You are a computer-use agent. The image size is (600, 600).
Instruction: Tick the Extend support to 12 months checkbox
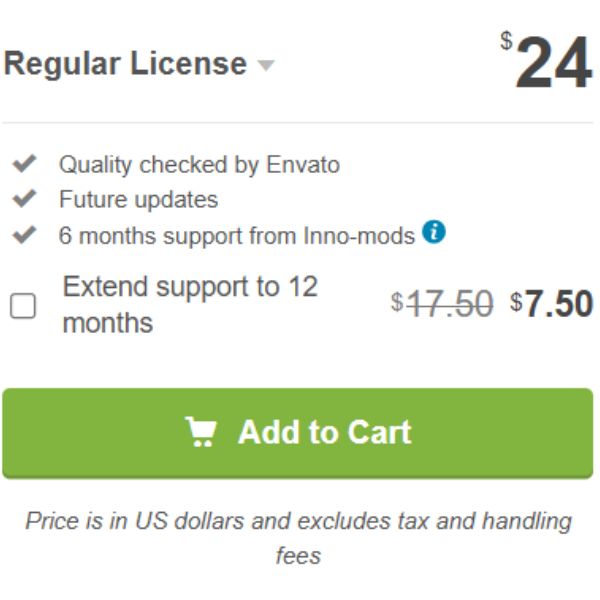[x=23, y=306]
